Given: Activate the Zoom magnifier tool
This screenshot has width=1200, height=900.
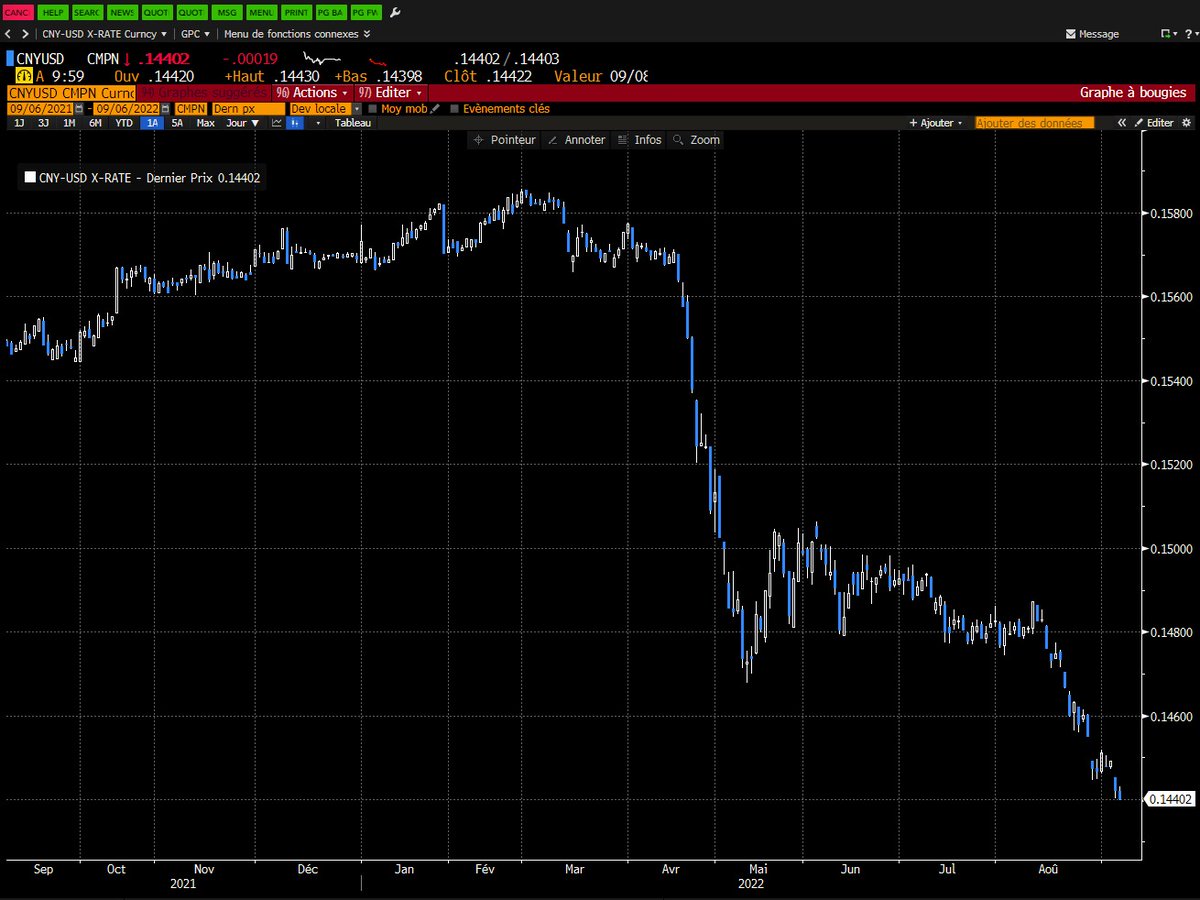Looking at the screenshot, I should coord(697,140).
